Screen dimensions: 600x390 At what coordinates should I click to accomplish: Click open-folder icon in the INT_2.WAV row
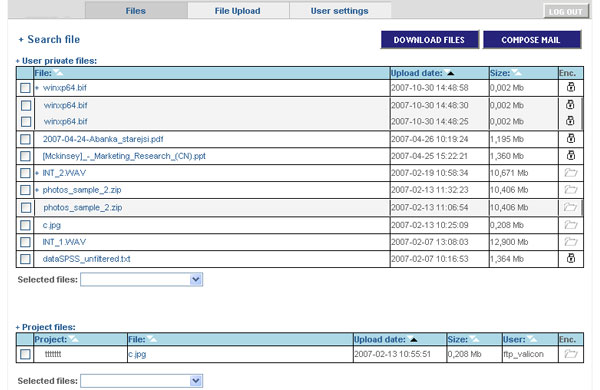point(571,173)
